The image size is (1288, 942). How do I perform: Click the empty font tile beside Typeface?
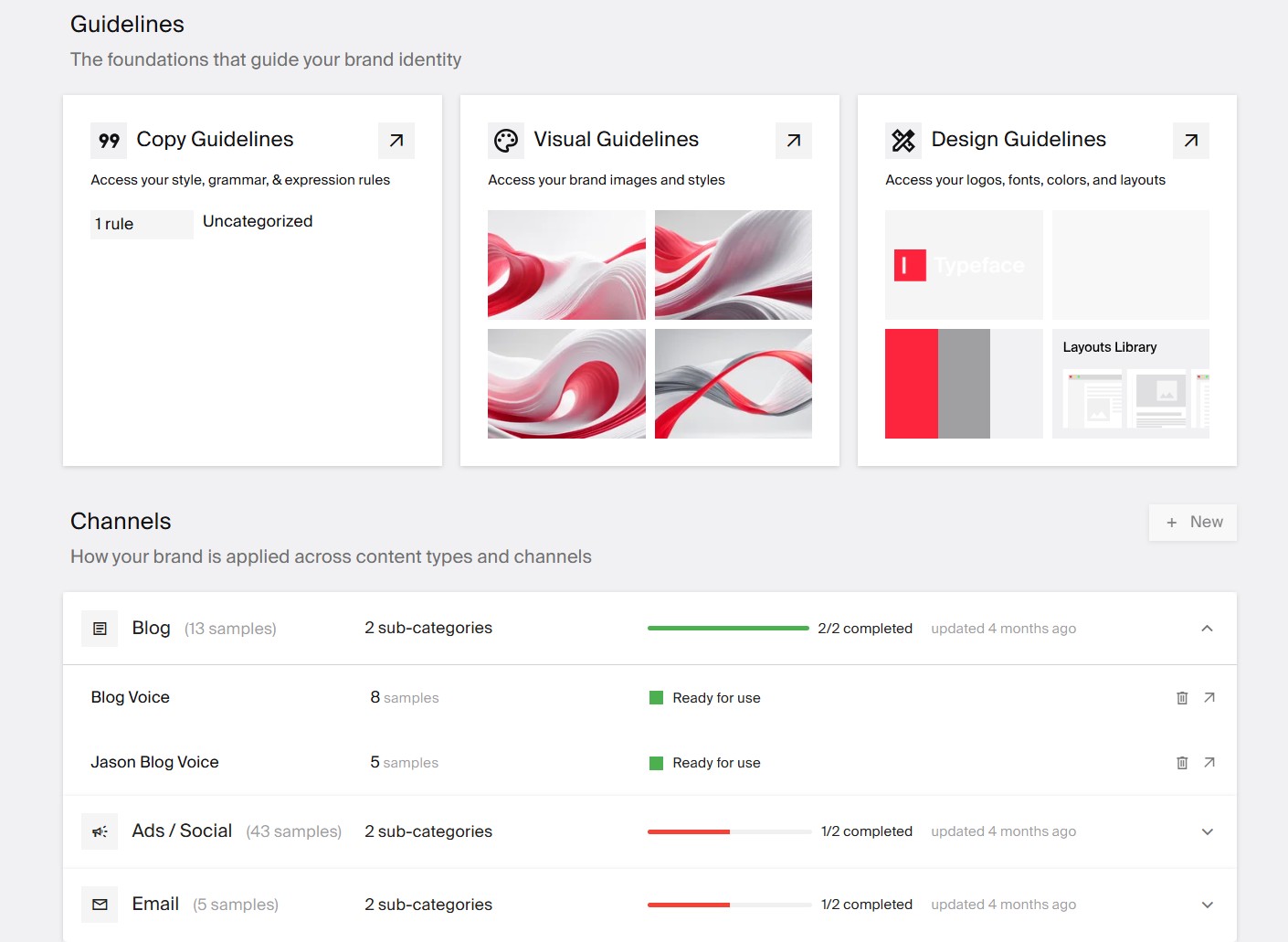click(1131, 265)
